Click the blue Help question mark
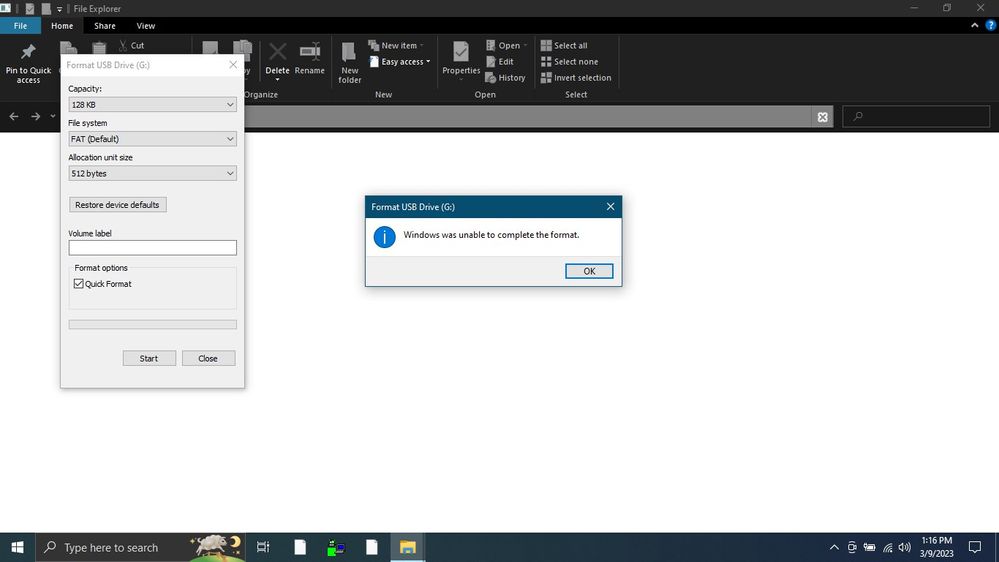This screenshot has height=562, width=999. [991, 25]
